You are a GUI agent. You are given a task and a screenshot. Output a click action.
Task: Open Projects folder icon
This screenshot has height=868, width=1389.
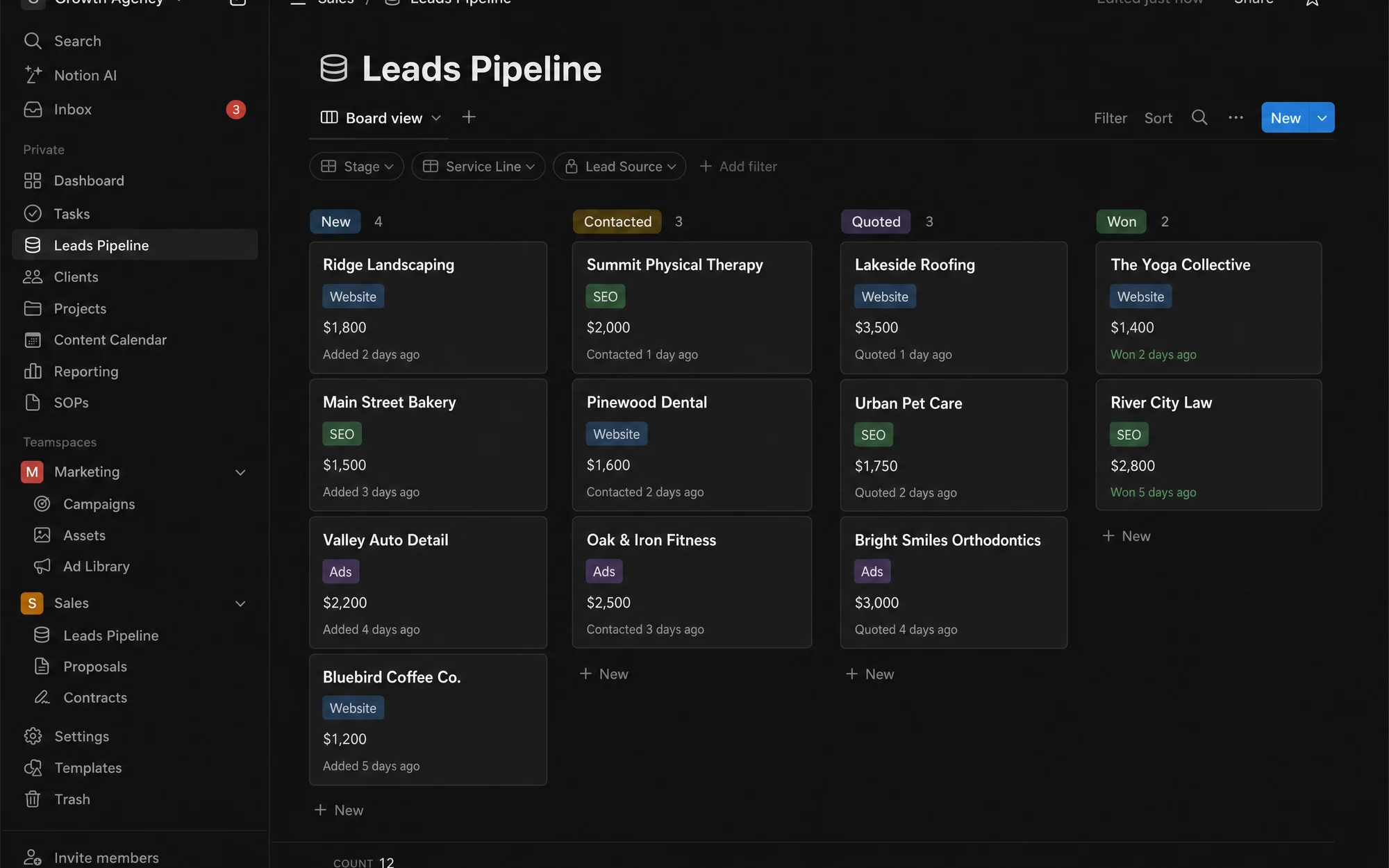coord(33,308)
